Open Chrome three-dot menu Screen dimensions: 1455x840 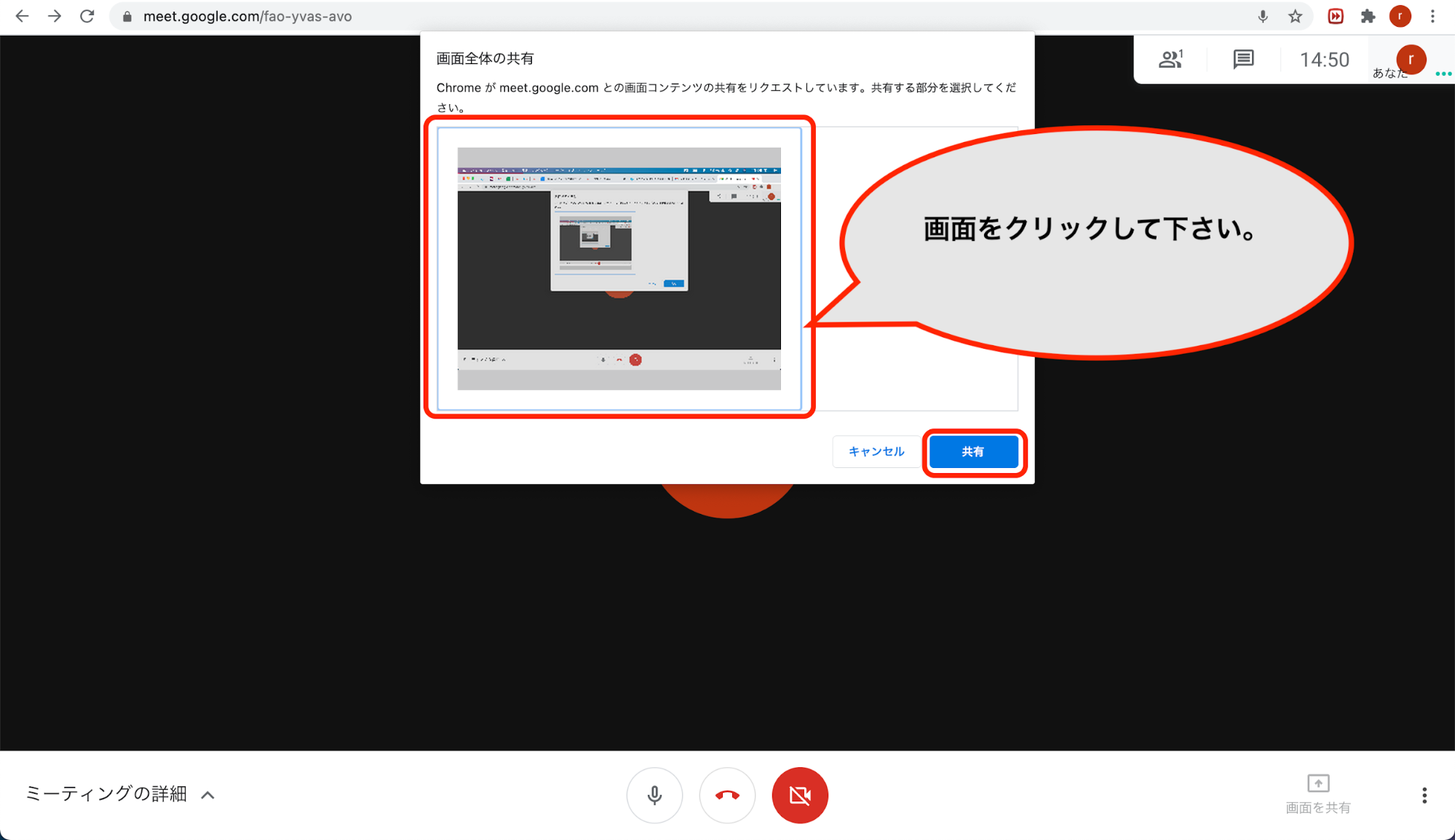pyautogui.click(x=1432, y=16)
